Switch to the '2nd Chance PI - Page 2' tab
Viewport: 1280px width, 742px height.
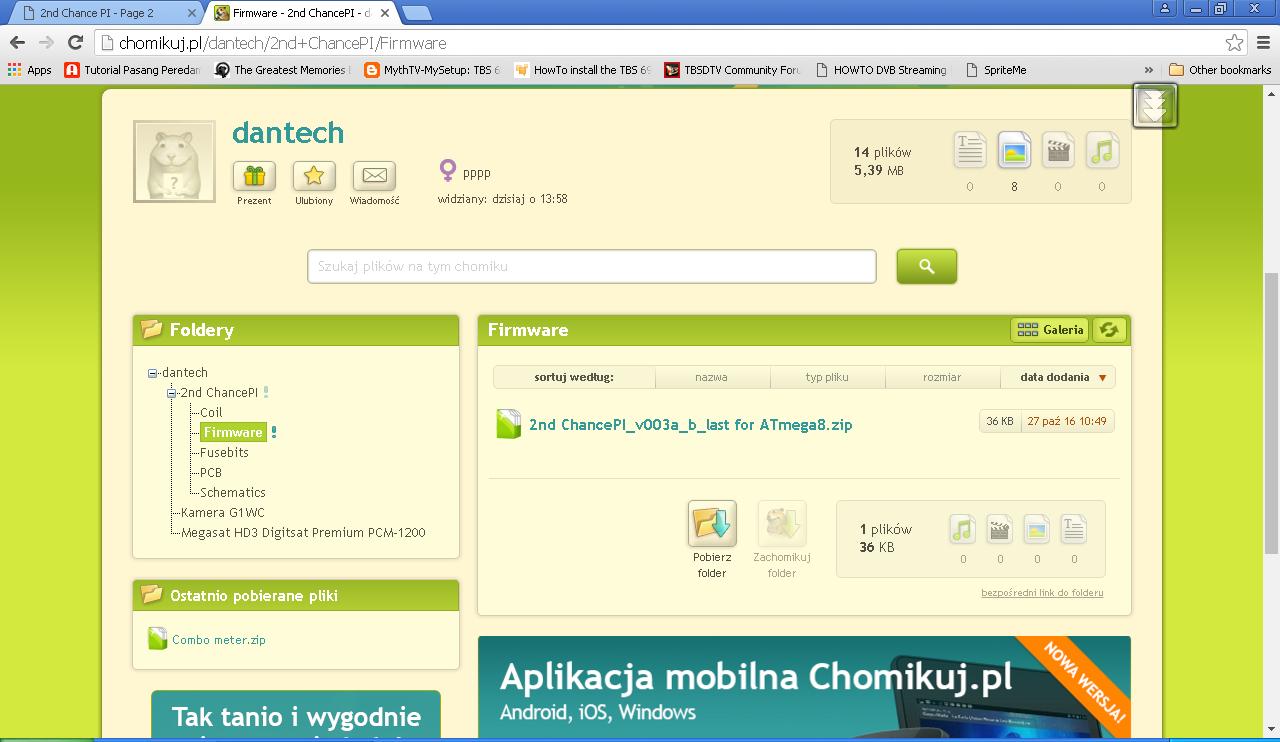pos(102,13)
